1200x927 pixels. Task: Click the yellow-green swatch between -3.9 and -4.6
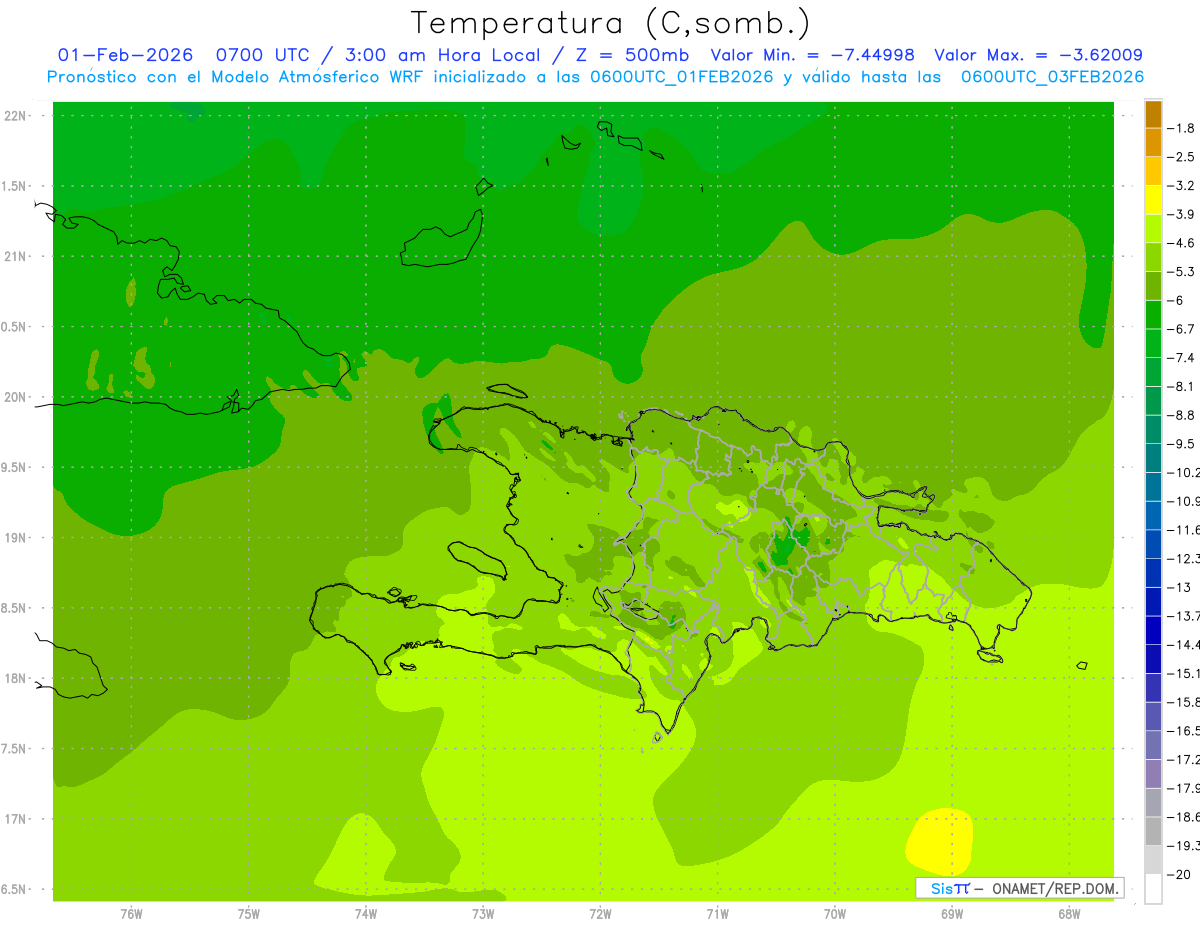[x=1153, y=229]
